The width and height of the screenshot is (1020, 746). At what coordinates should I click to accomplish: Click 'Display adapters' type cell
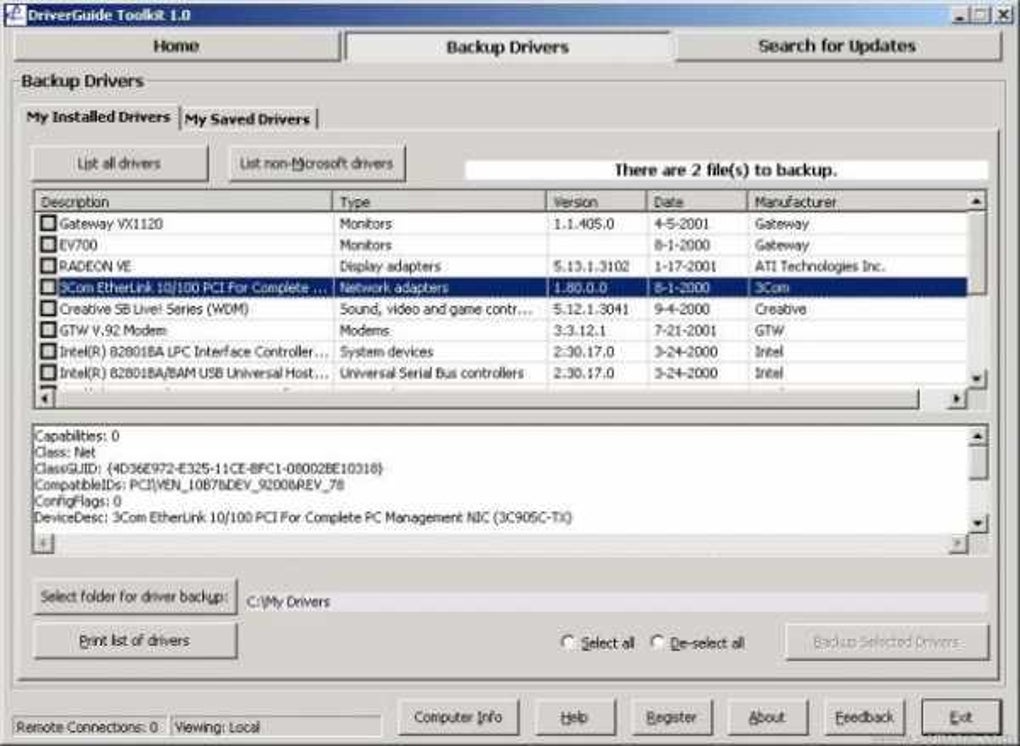pyautogui.click(x=390, y=266)
